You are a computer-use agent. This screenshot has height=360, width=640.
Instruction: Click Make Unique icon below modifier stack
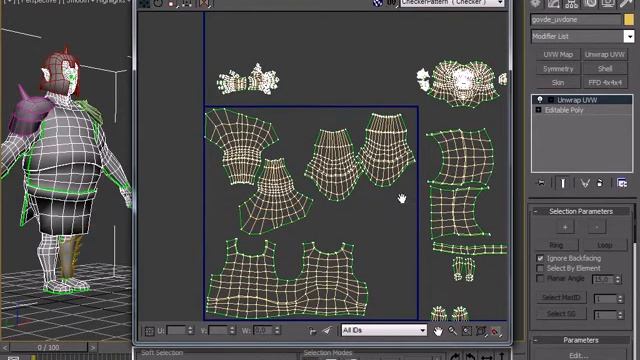click(585, 183)
